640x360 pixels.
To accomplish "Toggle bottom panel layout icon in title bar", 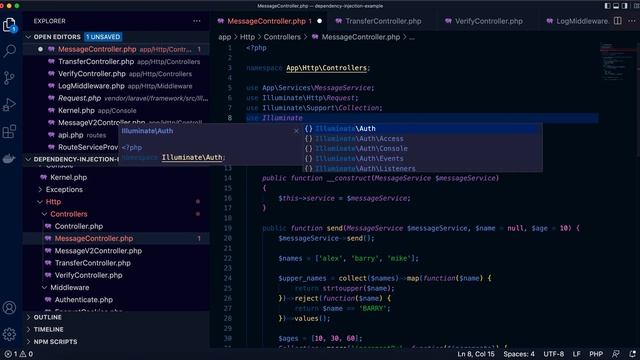I will [x=616, y=6].
